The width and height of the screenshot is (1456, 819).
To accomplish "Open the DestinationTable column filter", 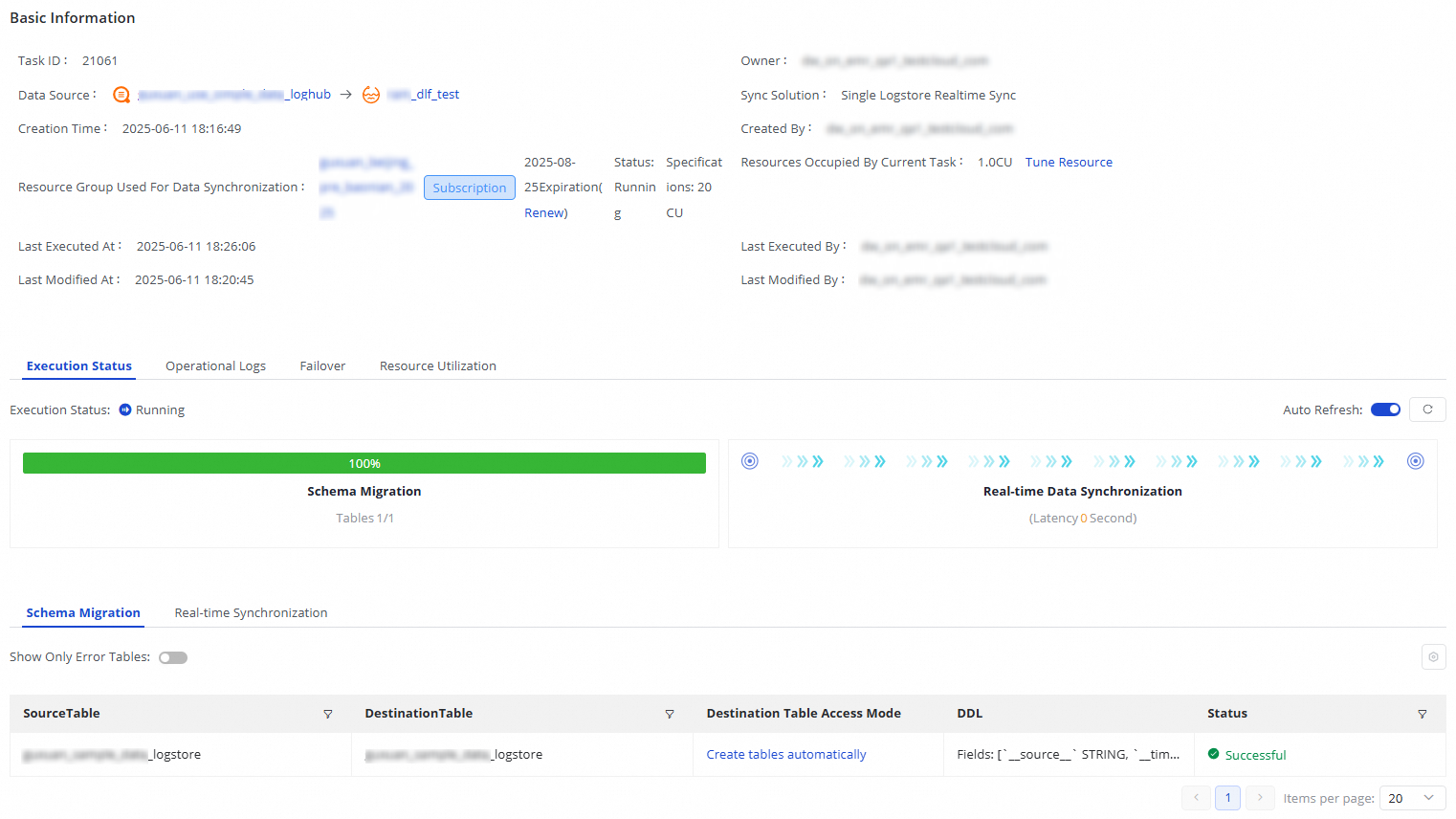I will click(670, 714).
